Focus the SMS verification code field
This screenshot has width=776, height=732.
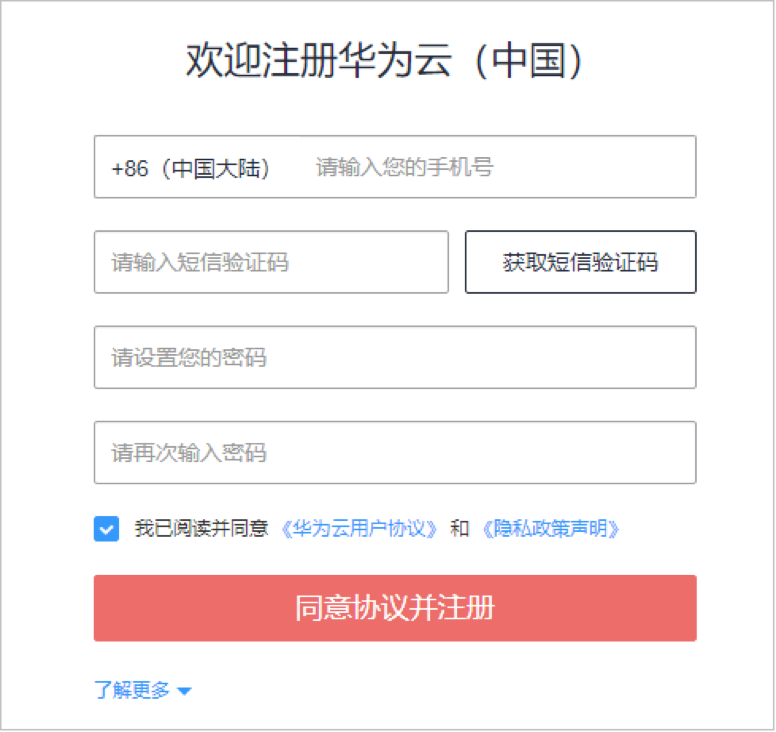(x=271, y=263)
